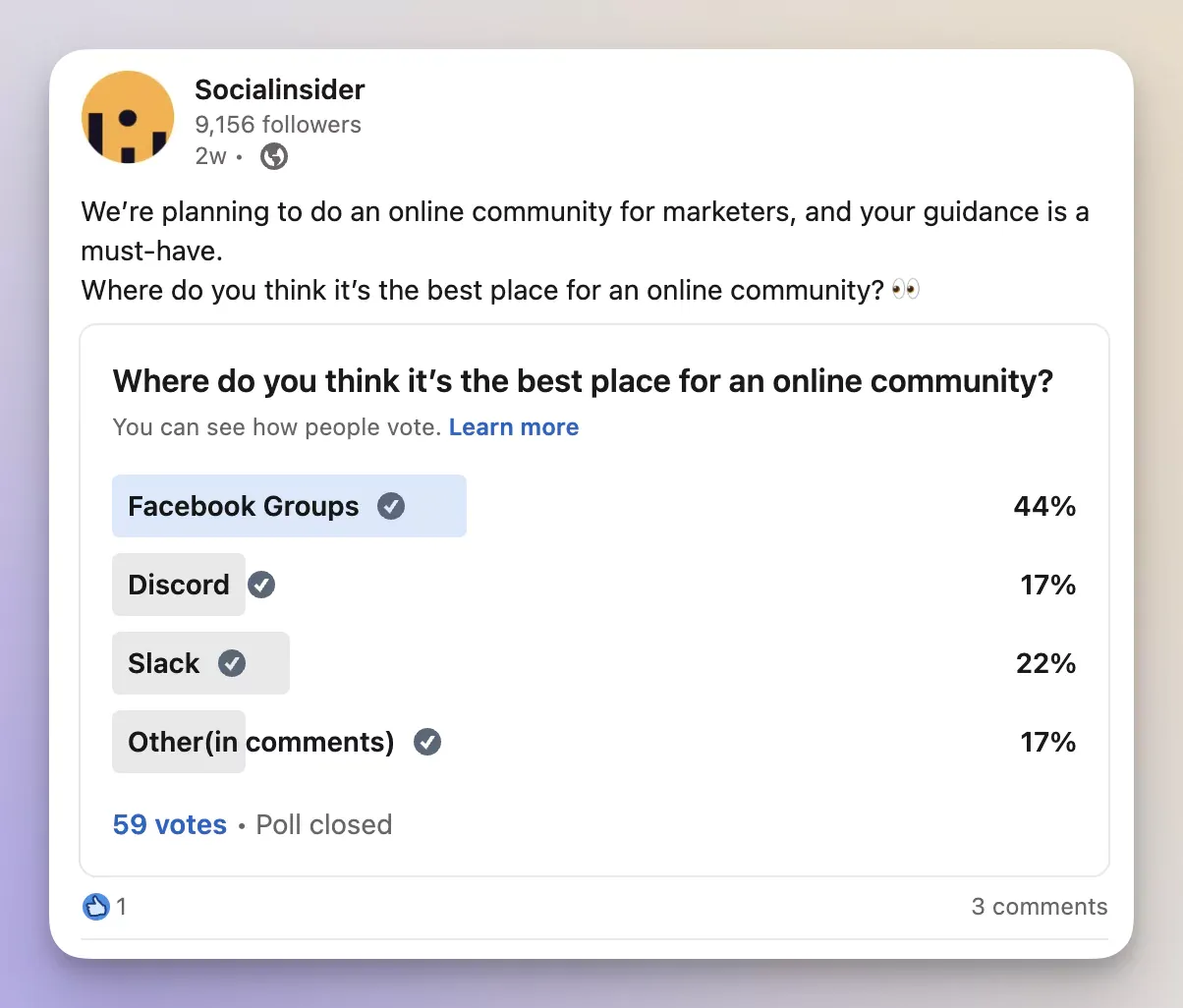Click the globe public visibility icon
Screen dimensions: 1183x1008
tap(274, 156)
